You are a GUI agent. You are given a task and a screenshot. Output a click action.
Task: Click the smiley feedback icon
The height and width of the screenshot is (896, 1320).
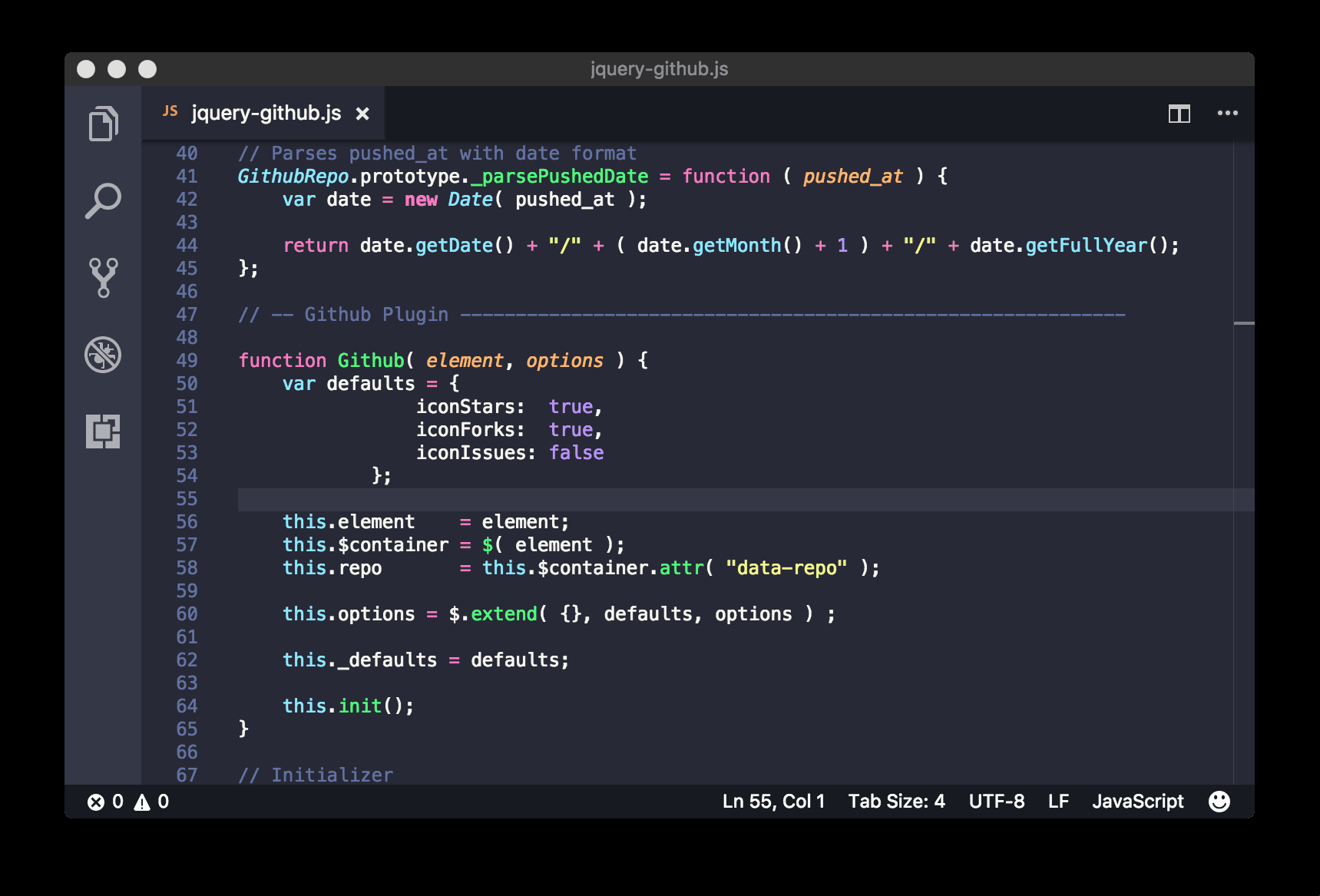pos(1219,802)
